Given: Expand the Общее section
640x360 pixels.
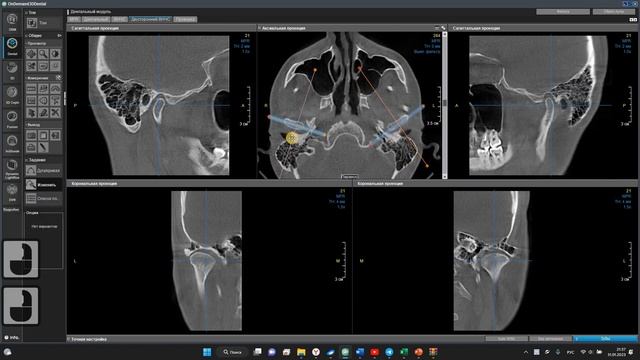Looking at the screenshot, I should coord(27,36).
